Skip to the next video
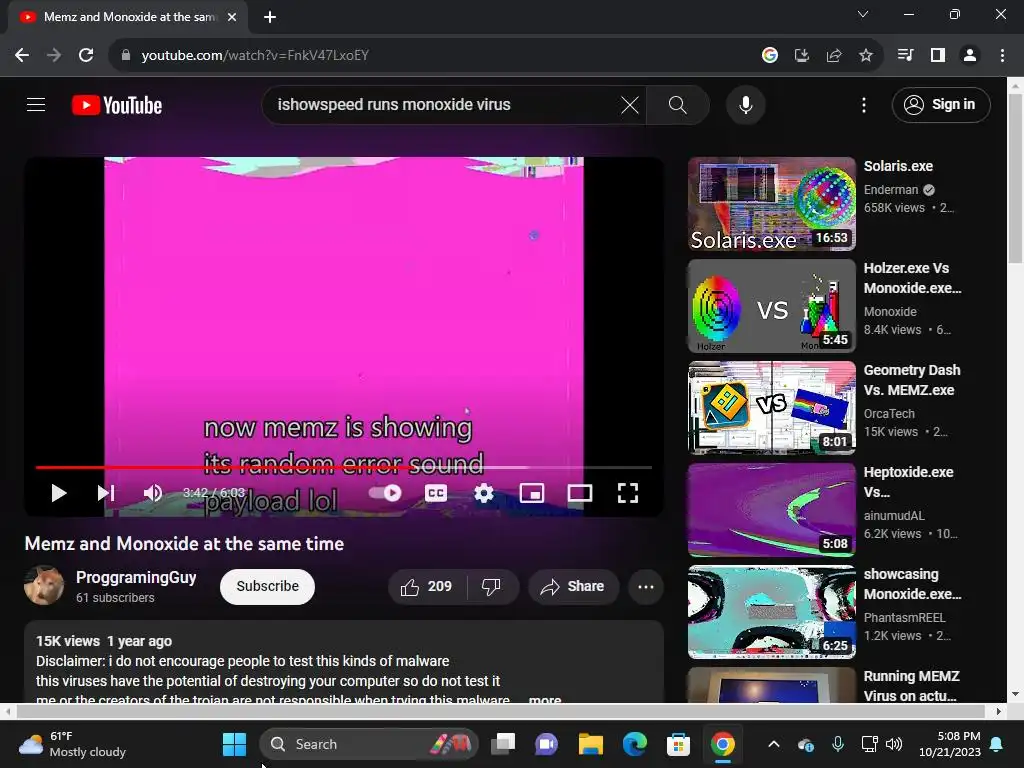1024x768 pixels. click(x=106, y=493)
